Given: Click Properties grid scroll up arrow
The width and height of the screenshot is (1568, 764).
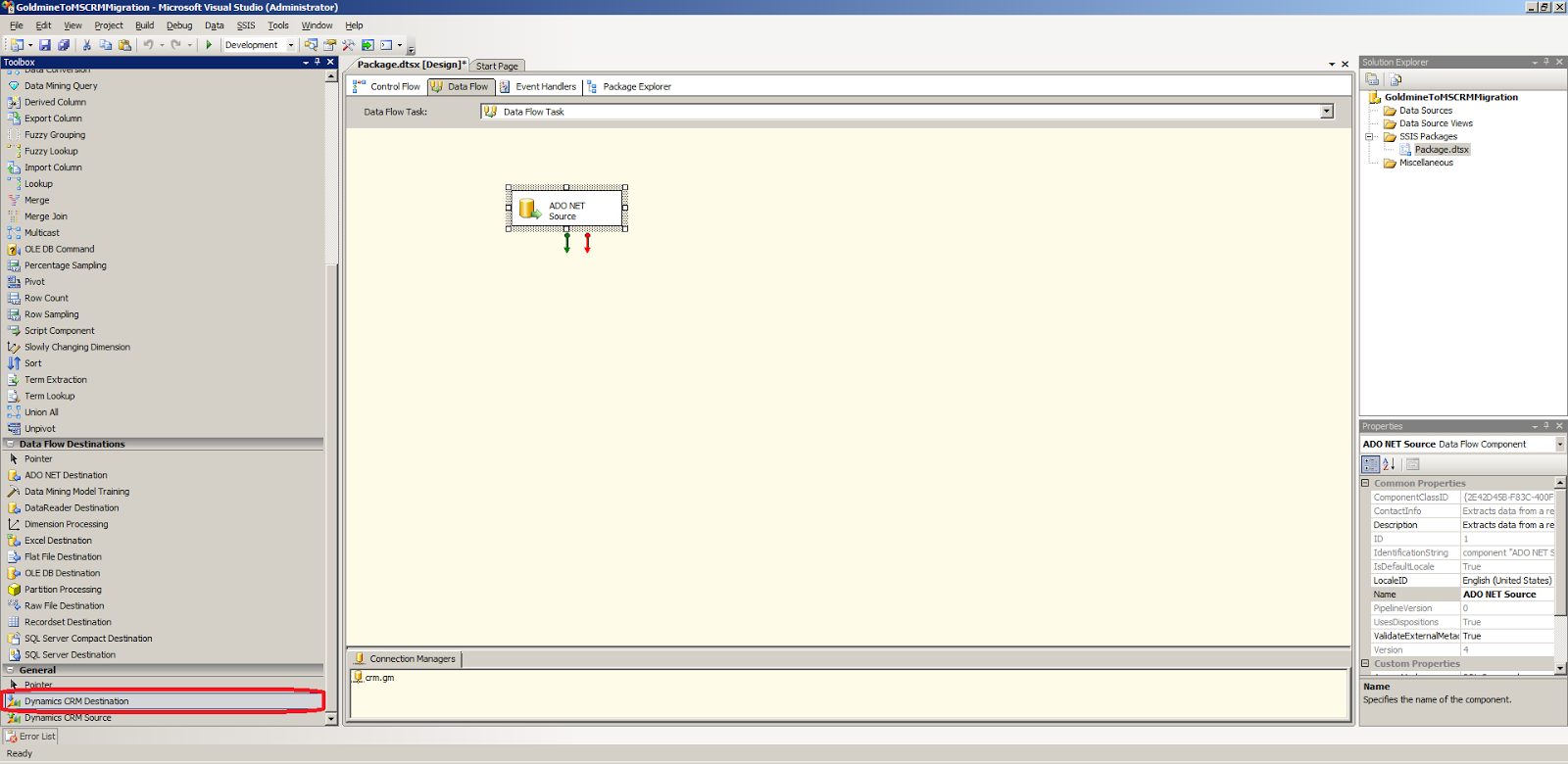Looking at the screenshot, I should coord(1560,483).
